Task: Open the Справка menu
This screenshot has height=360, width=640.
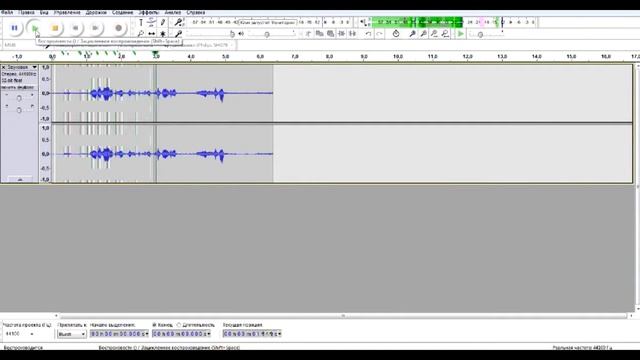Action: (196, 13)
